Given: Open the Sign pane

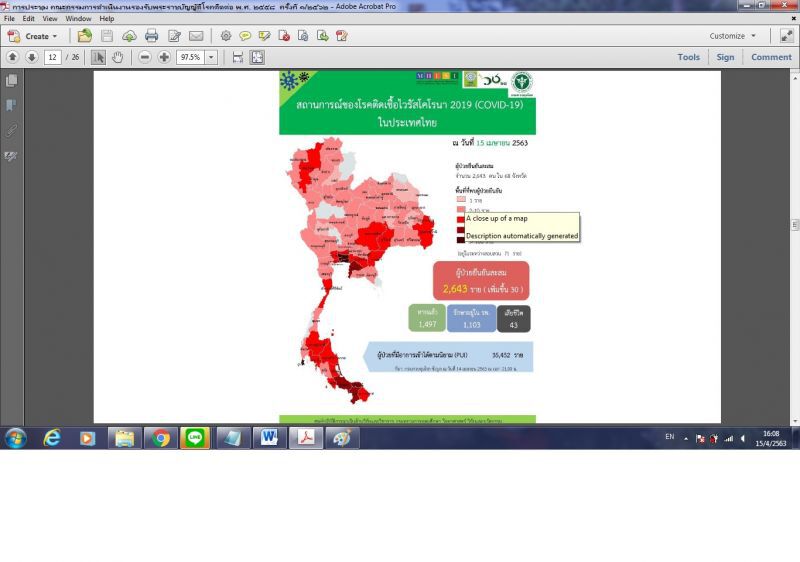Looking at the screenshot, I should (x=725, y=57).
